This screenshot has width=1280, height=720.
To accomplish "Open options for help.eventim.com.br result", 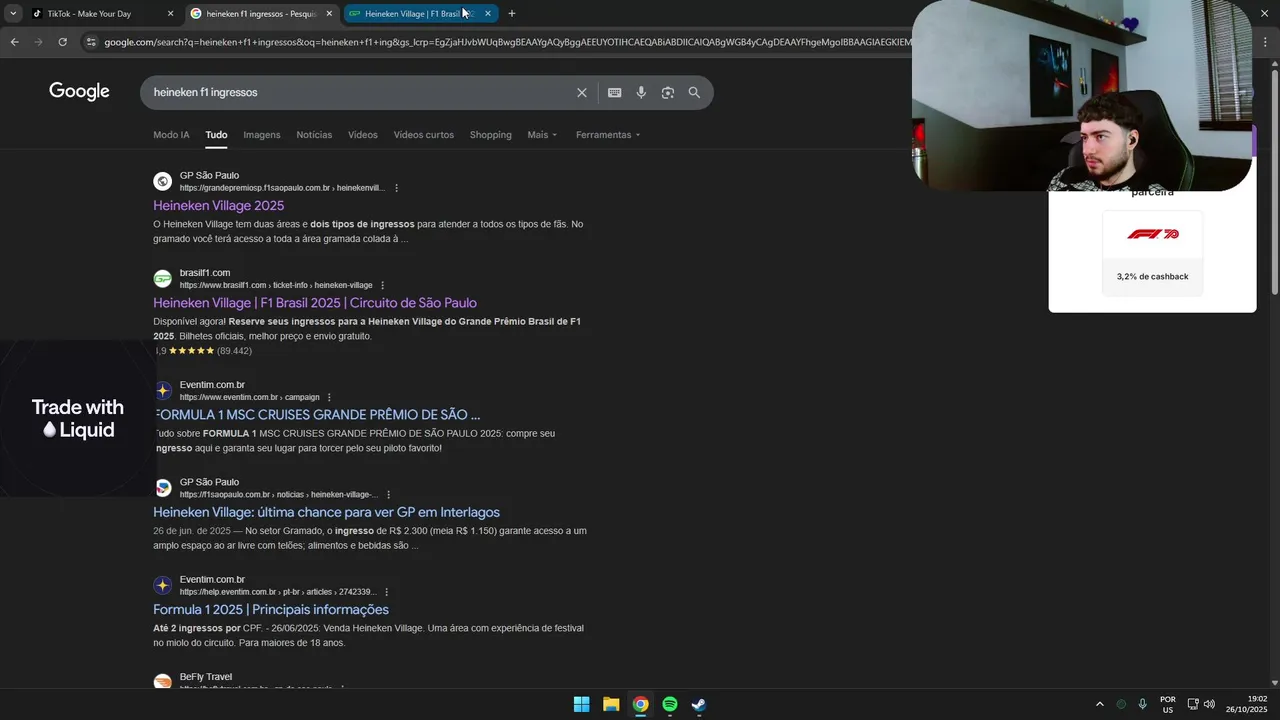I will [x=386, y=592].
